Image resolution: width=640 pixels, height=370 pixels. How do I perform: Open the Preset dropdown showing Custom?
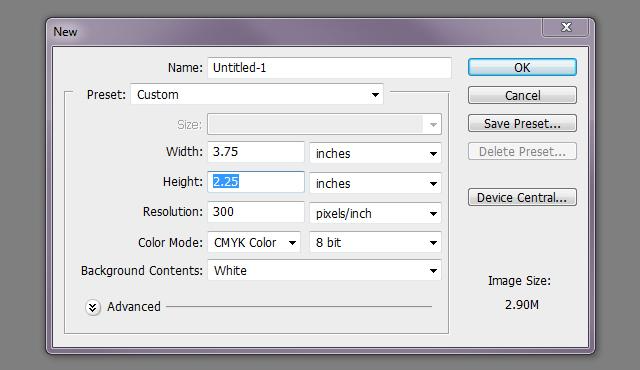pyautogui.click(x=257, y=95)
